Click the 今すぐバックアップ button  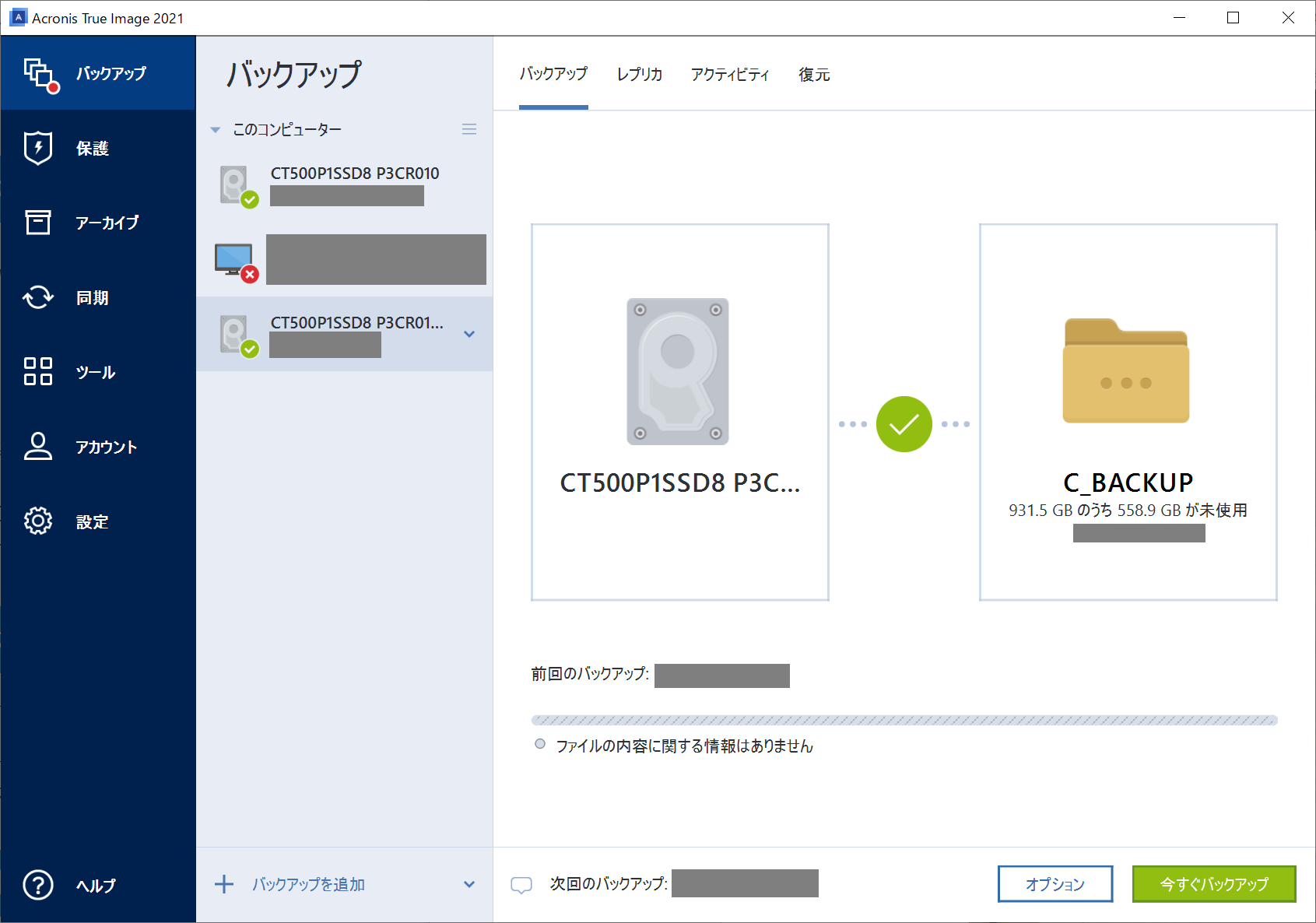pyautogui.click(x=1214, y=884)
